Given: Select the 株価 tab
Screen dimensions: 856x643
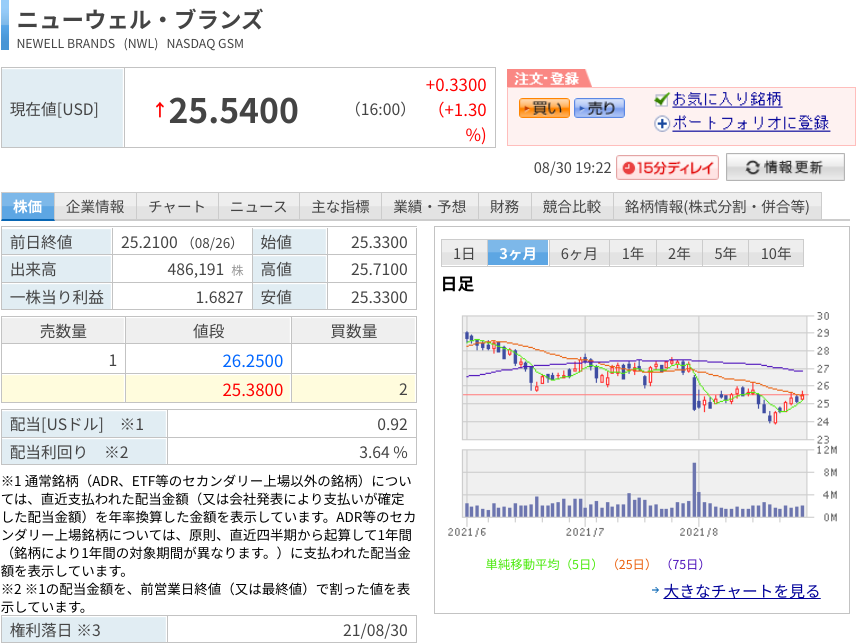Looking at the screenshot, I should click(28, 206).
